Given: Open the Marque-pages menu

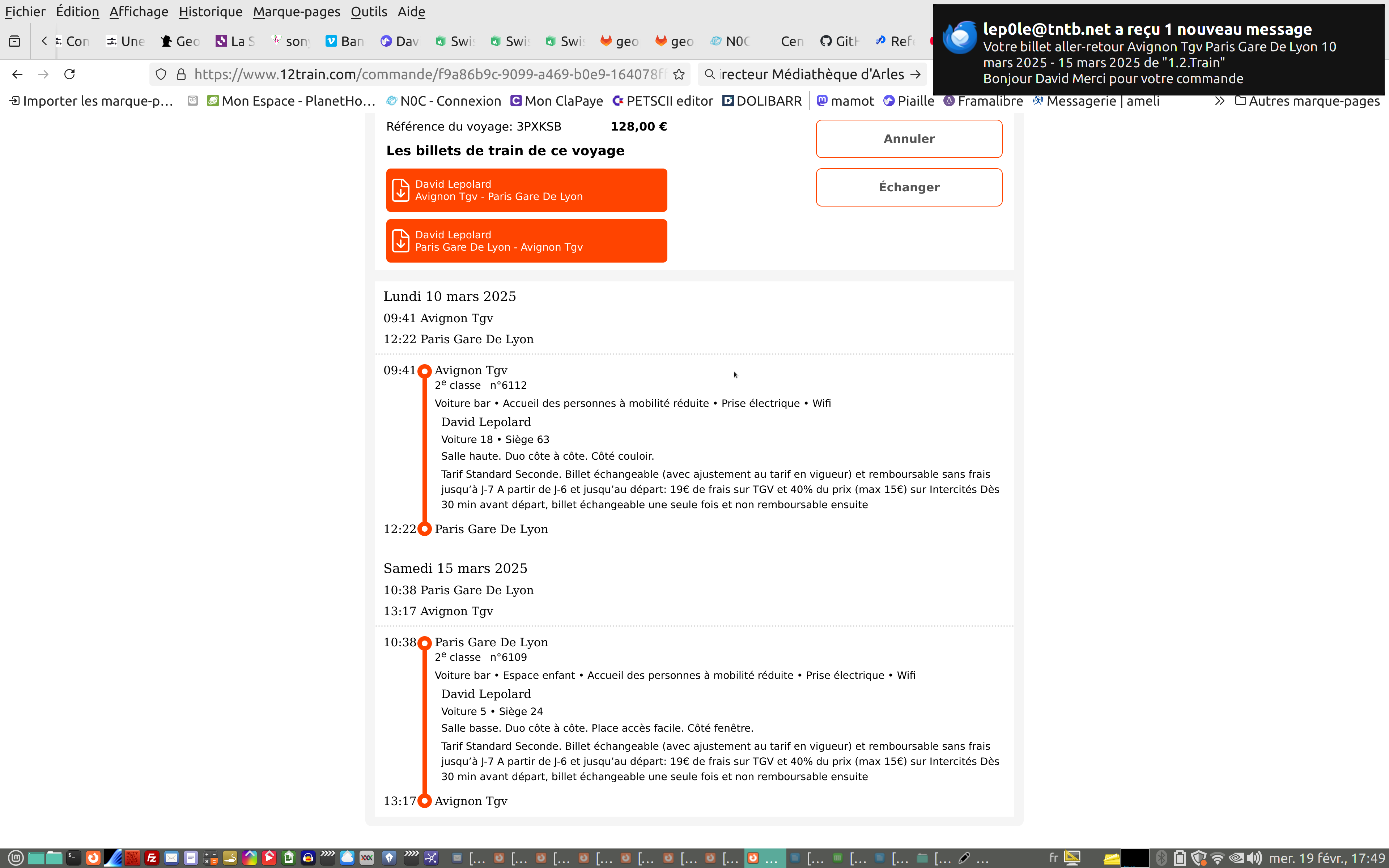Looking at the screenshot, I should (x=296, y=12).
